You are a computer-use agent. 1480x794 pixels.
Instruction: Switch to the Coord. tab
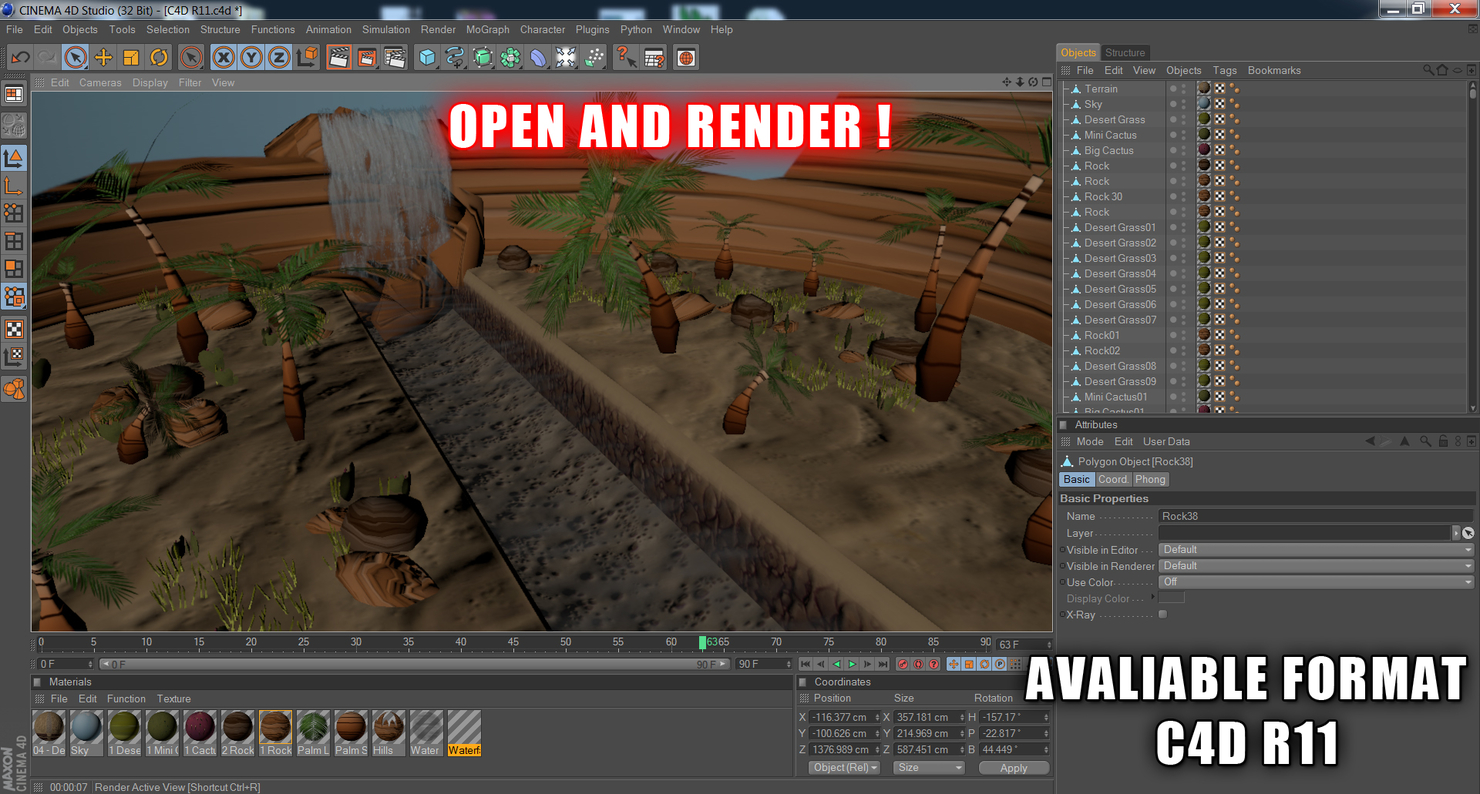(1113, 480)
